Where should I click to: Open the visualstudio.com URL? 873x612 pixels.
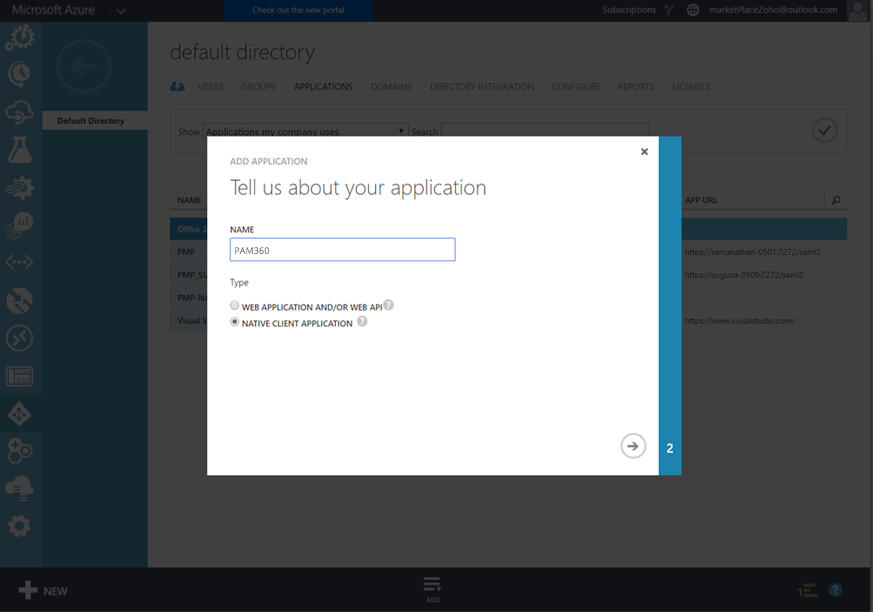(x=740, y=321)
